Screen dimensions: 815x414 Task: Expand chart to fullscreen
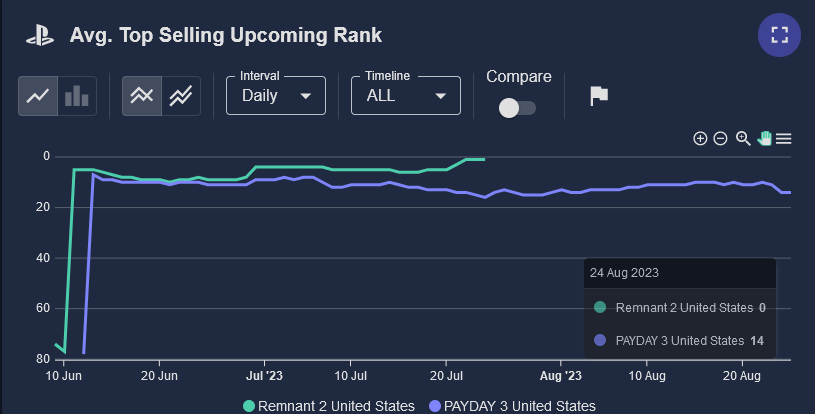[779, 35]
